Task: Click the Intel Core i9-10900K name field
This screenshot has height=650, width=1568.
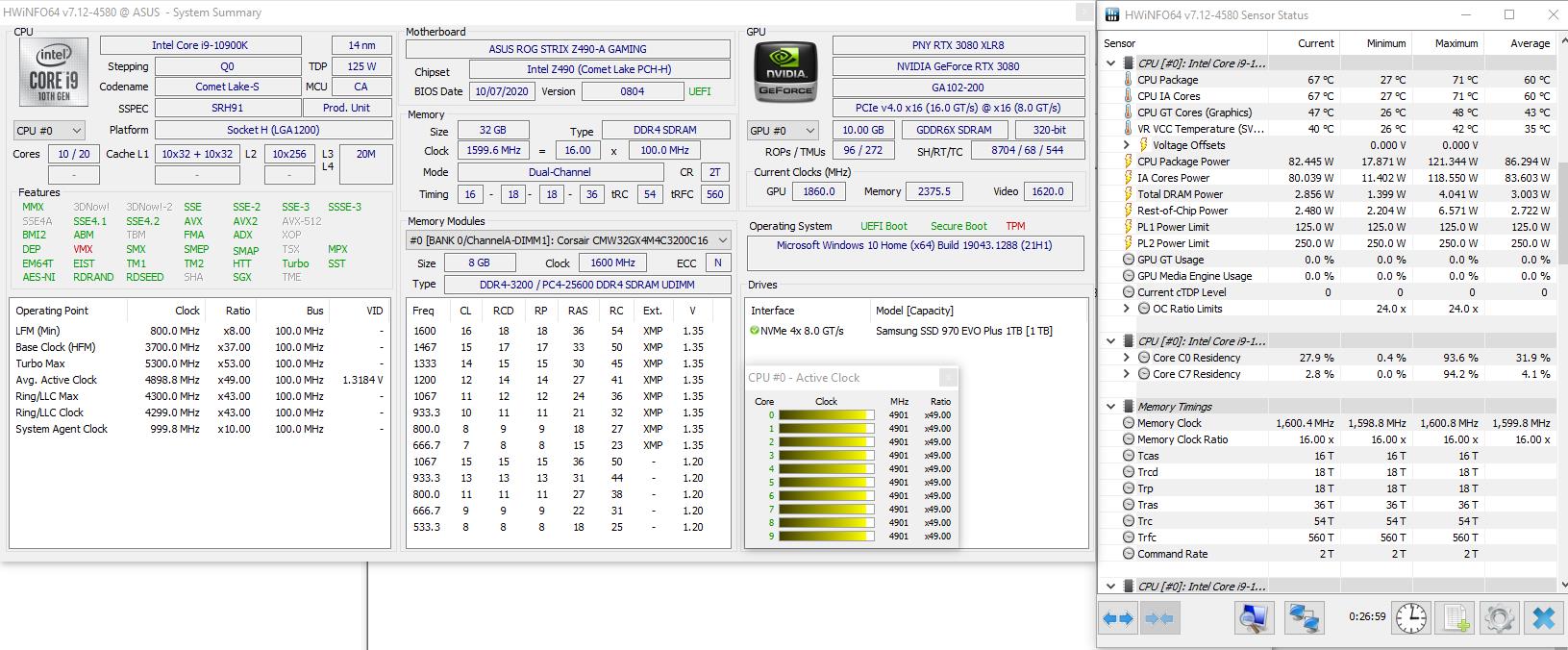Action: 200,45
